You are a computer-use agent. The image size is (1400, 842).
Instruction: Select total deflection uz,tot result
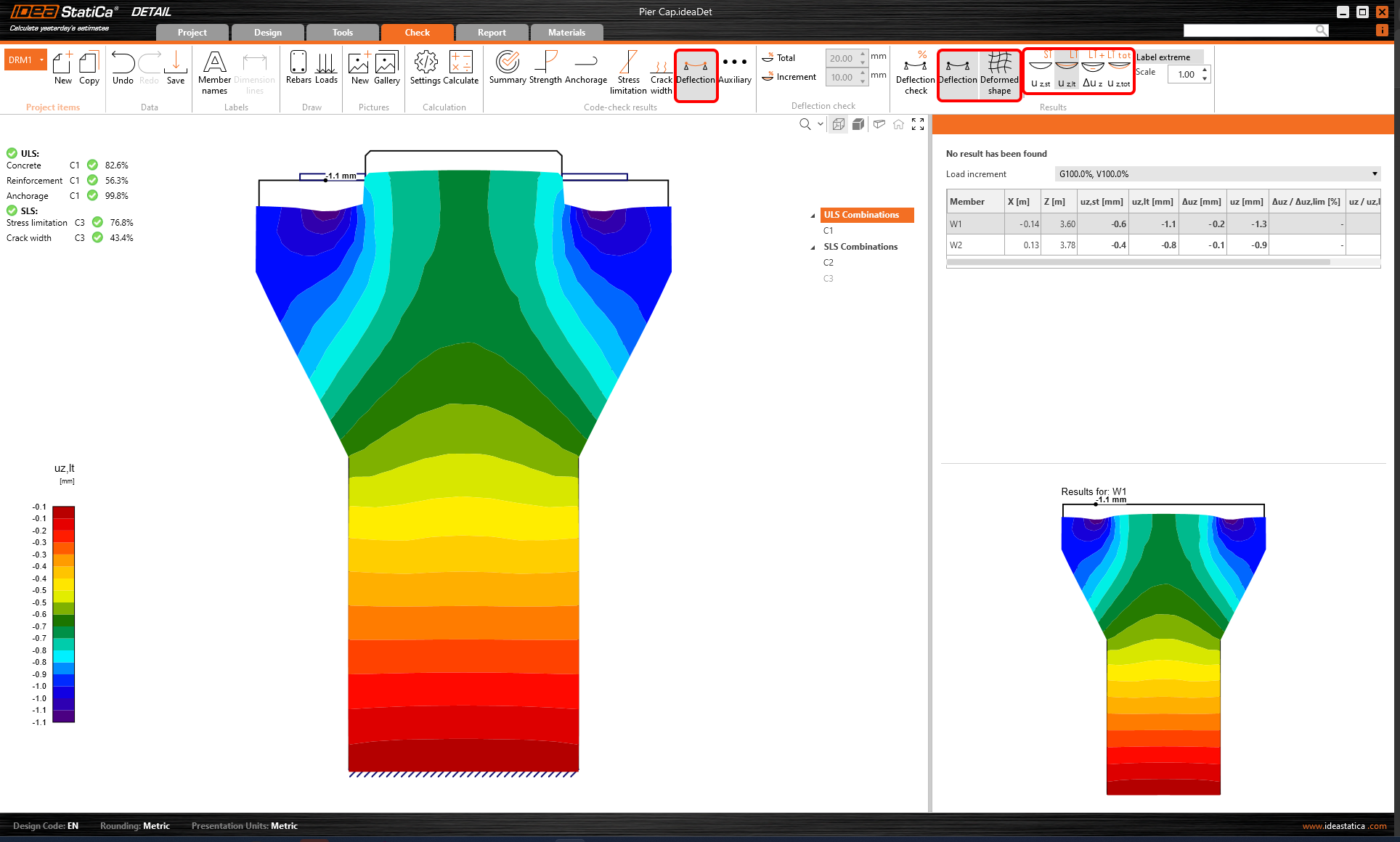[1119, 72]
